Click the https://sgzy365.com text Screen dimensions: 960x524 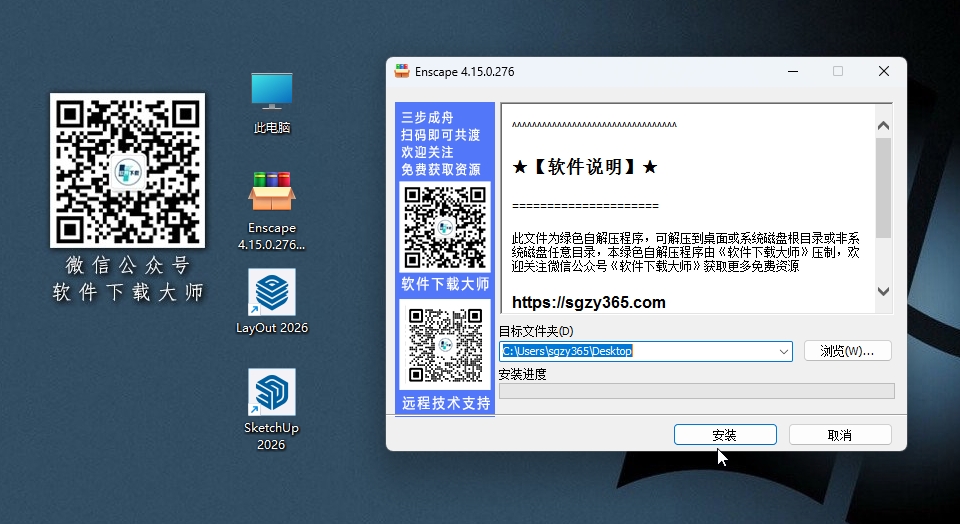[588, 302]
